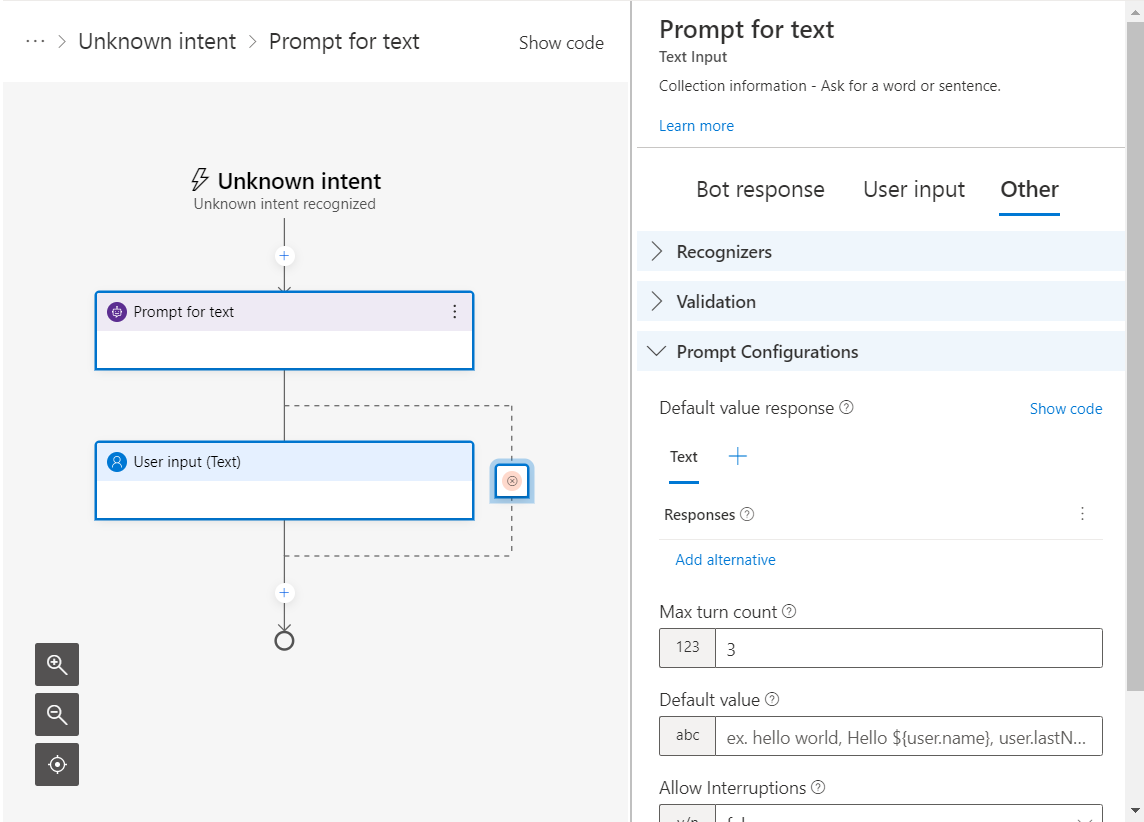The height and width of the screenshot is (822, 1144).
Task: Expand the Validation section
Action: 716,302
